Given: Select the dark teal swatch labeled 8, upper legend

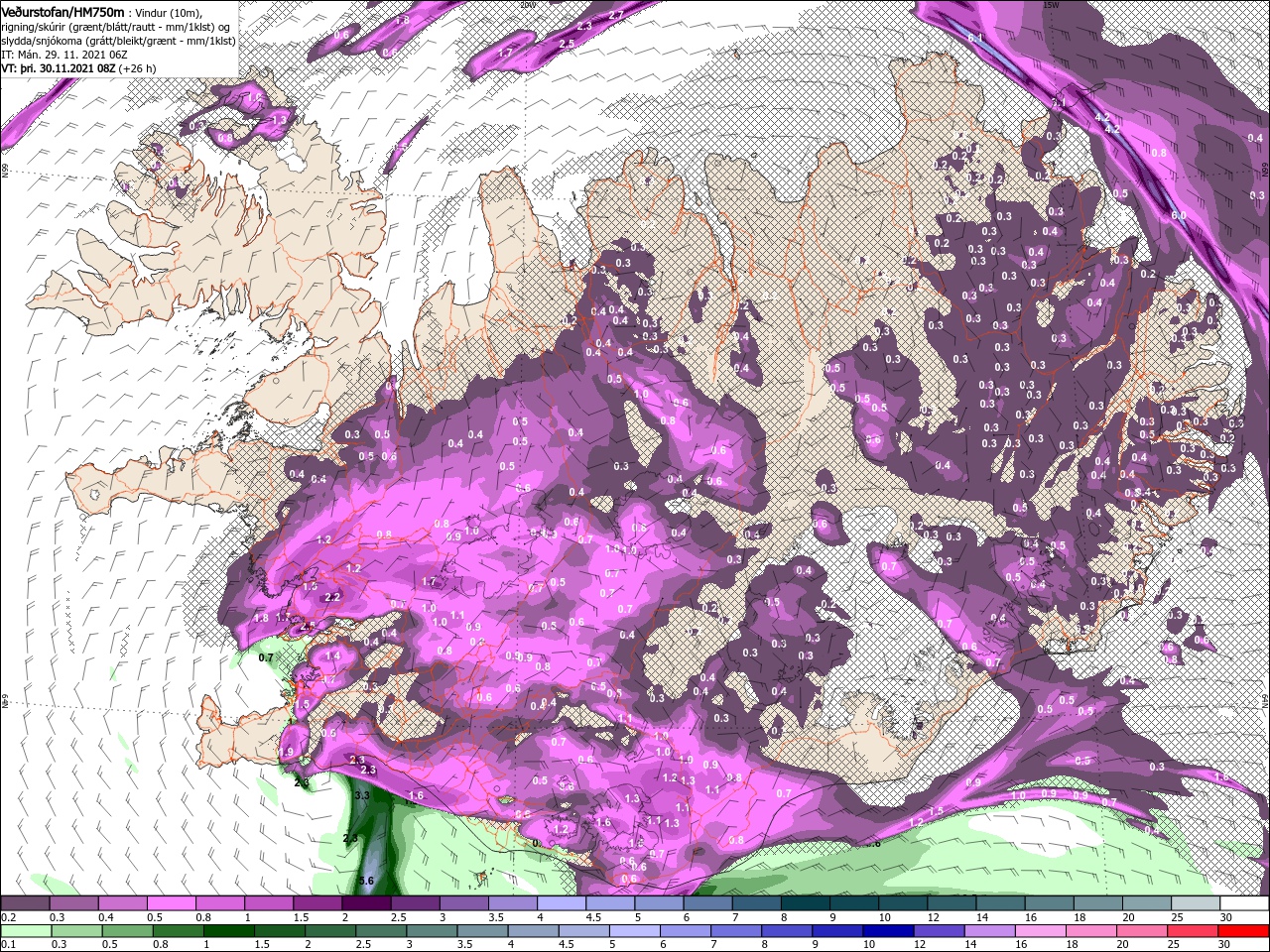Looking at the screenshot, I should [x=805, y=903].
